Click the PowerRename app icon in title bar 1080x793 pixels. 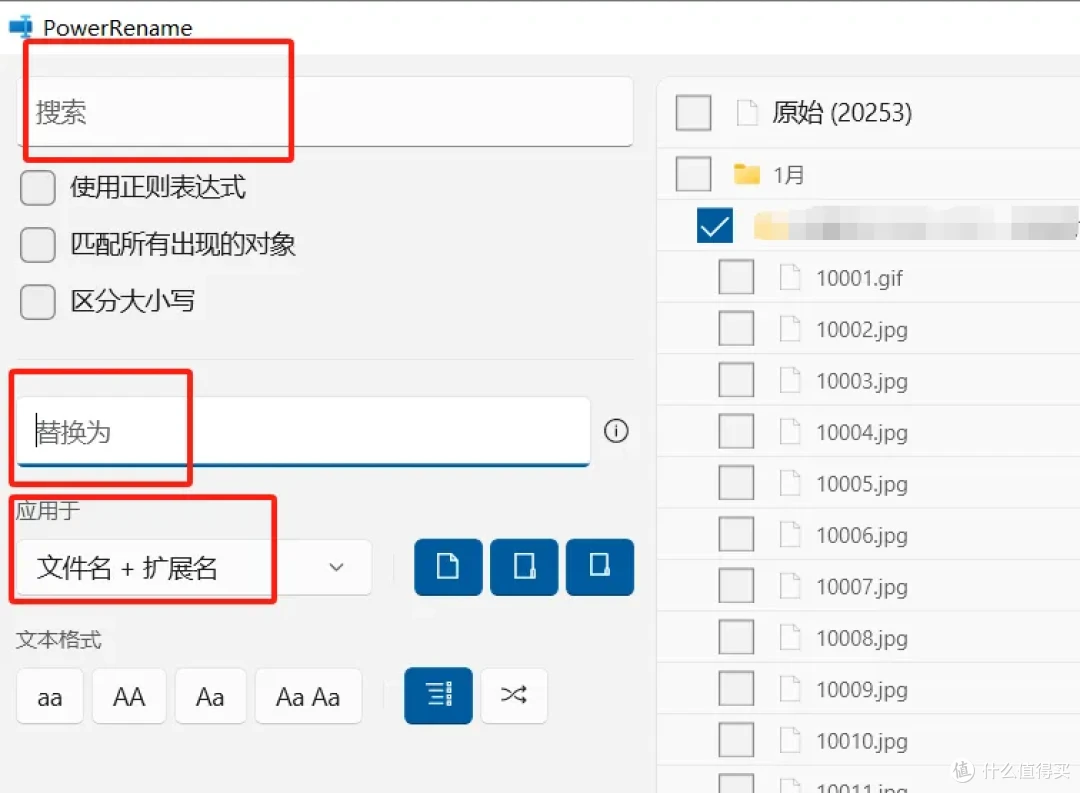point(20,26)
